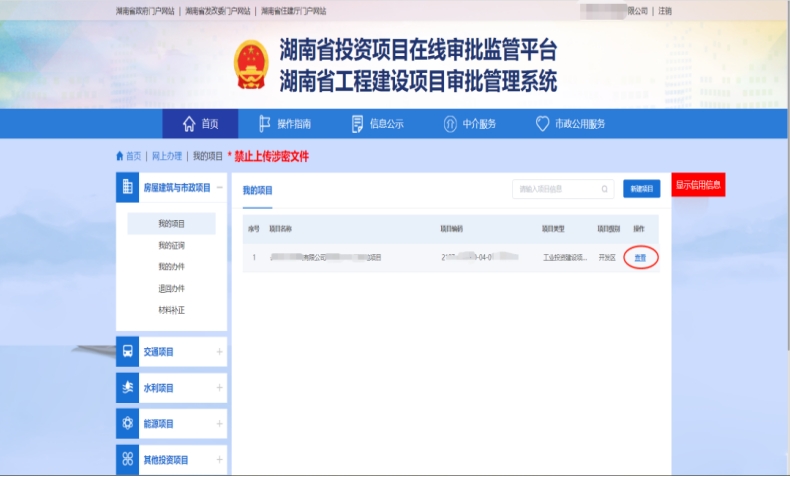Open the 信息公示 navigation item
This screenshot has height=477, width=790.
click(x=377, y=123)
